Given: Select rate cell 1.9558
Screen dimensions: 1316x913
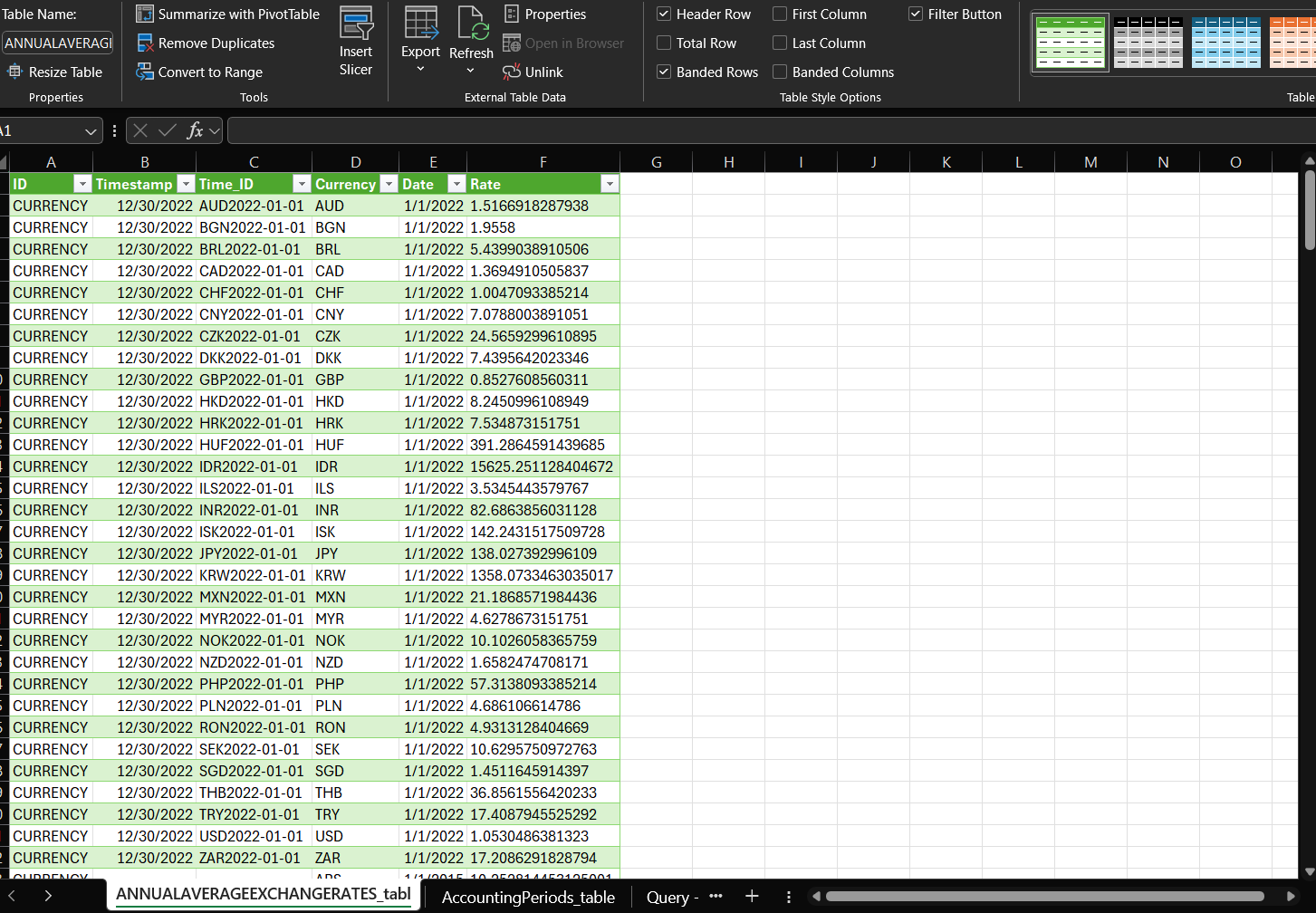Looking at the screenshot, I should [543, 227].
